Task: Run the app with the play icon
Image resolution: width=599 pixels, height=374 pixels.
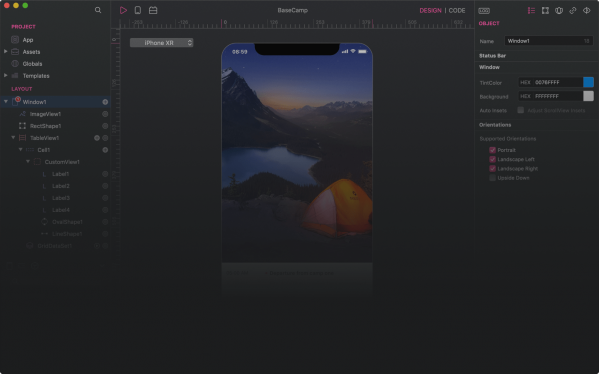Action: click(123, 10)
